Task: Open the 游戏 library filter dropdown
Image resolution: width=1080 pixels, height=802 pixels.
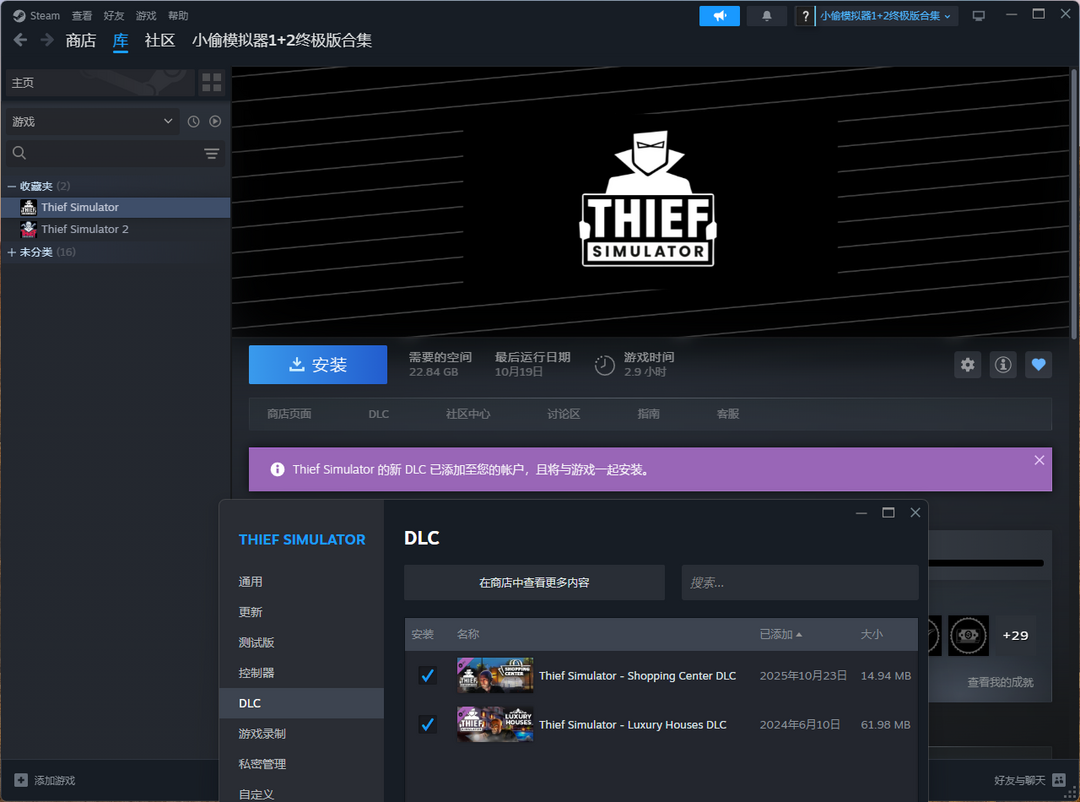Action: click(92, 121)
